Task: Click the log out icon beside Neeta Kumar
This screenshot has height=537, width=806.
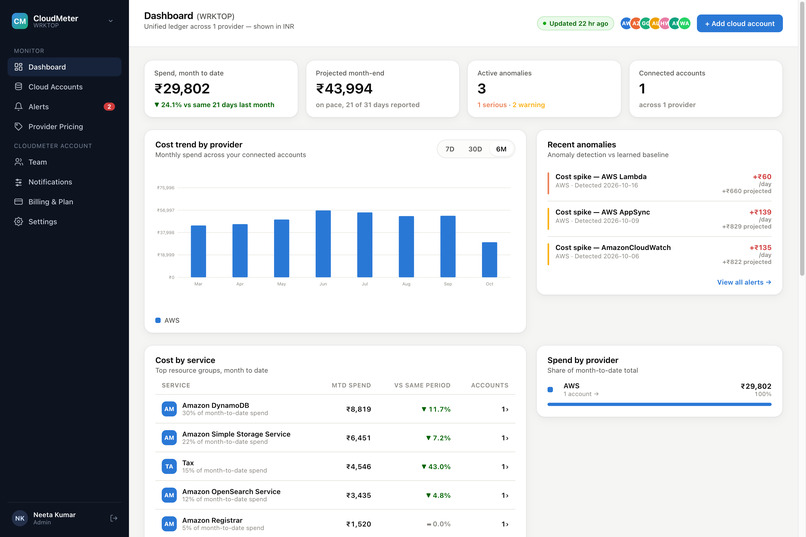Action: (114, 518)
